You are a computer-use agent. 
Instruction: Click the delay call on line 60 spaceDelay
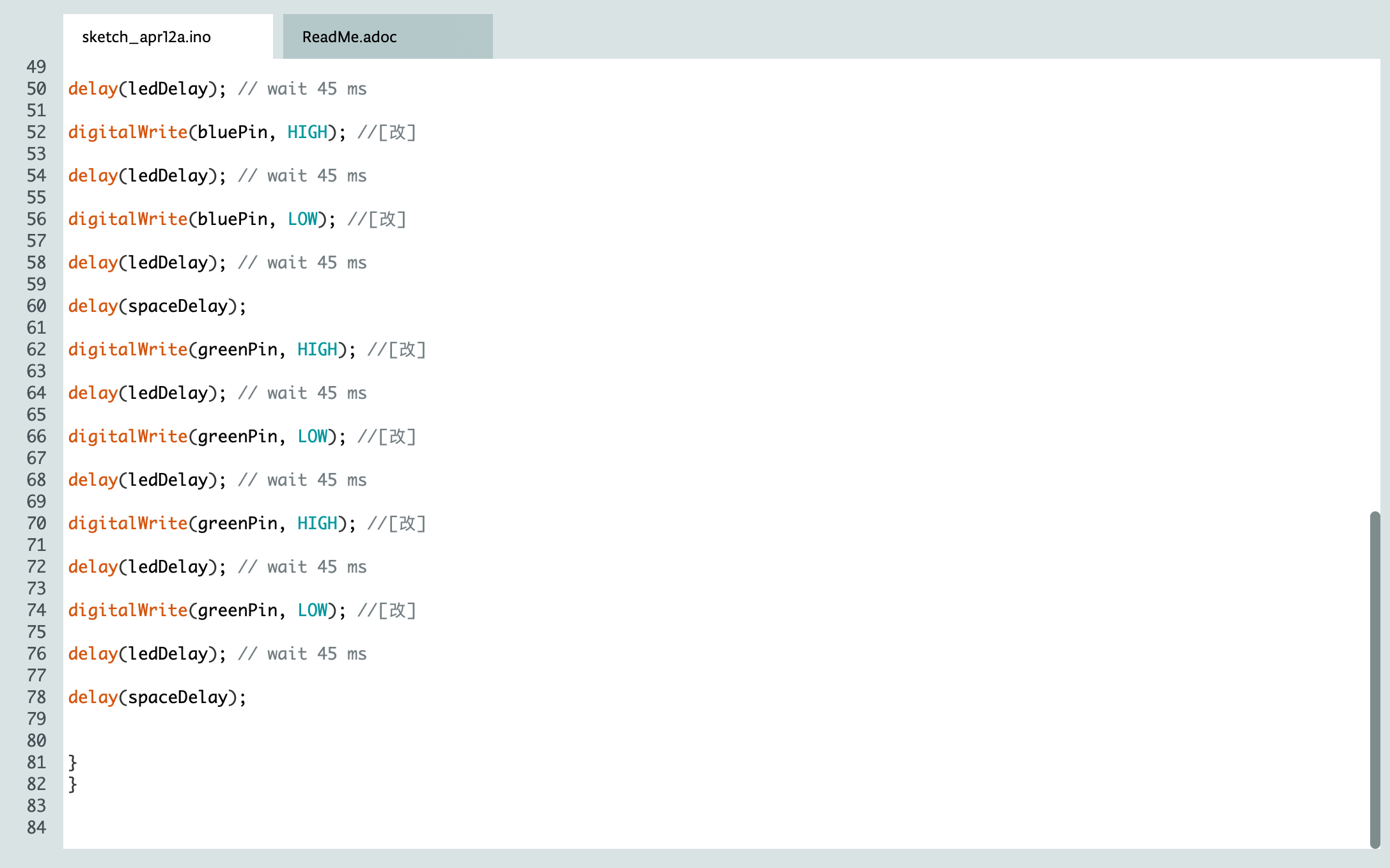pyautogui.click(x=92, y=306)
